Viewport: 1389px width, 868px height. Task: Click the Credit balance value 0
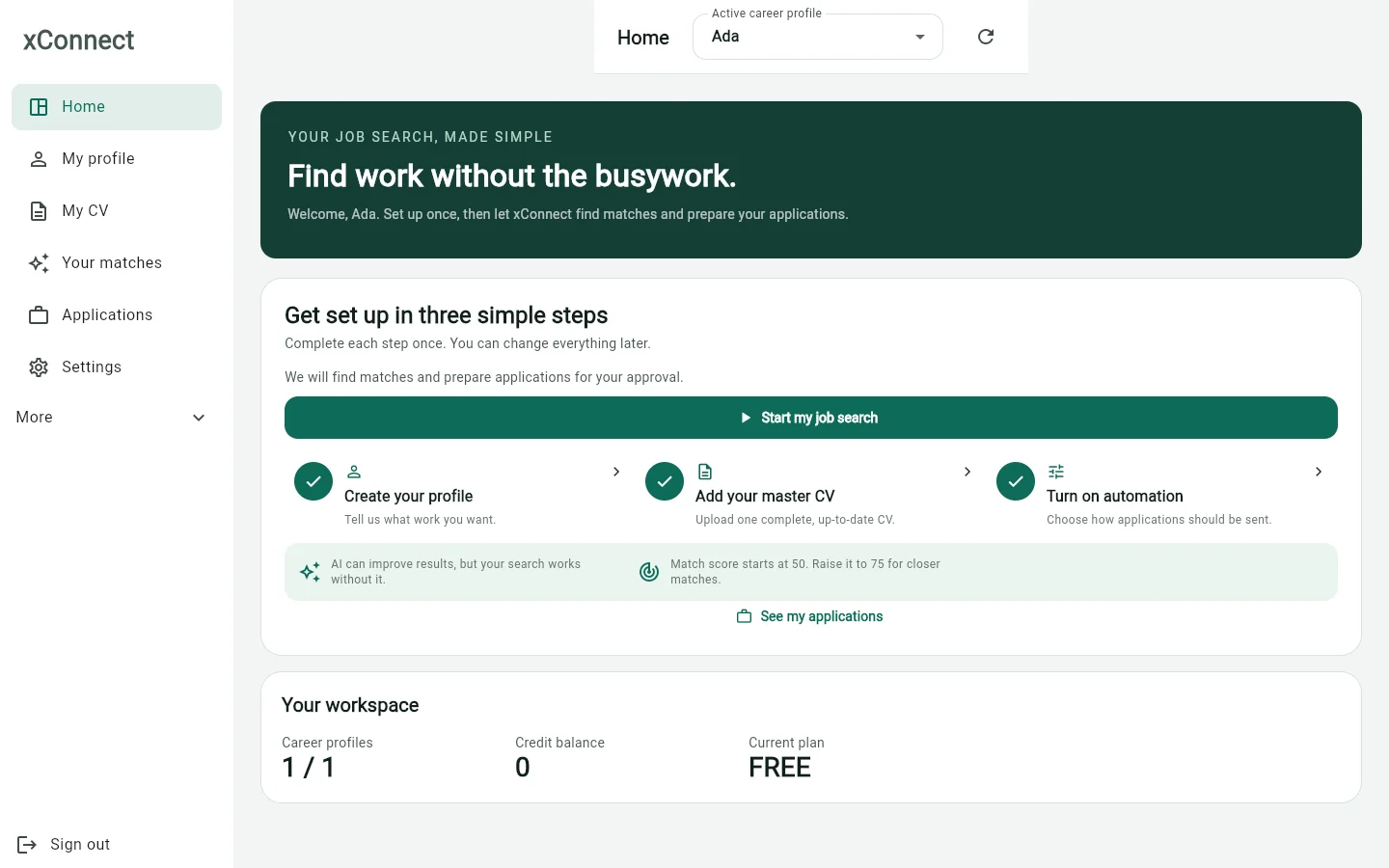(523, 768)
